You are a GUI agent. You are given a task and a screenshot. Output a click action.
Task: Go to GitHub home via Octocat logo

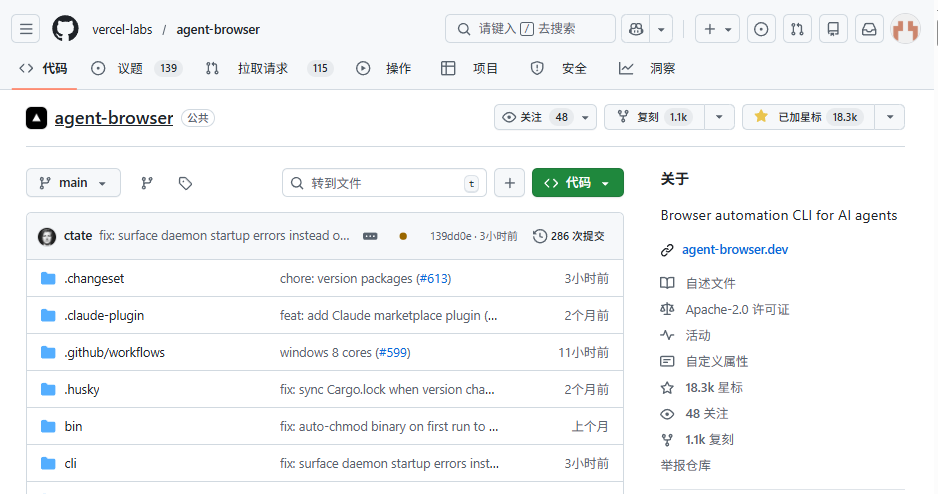(x=65, y=29)
